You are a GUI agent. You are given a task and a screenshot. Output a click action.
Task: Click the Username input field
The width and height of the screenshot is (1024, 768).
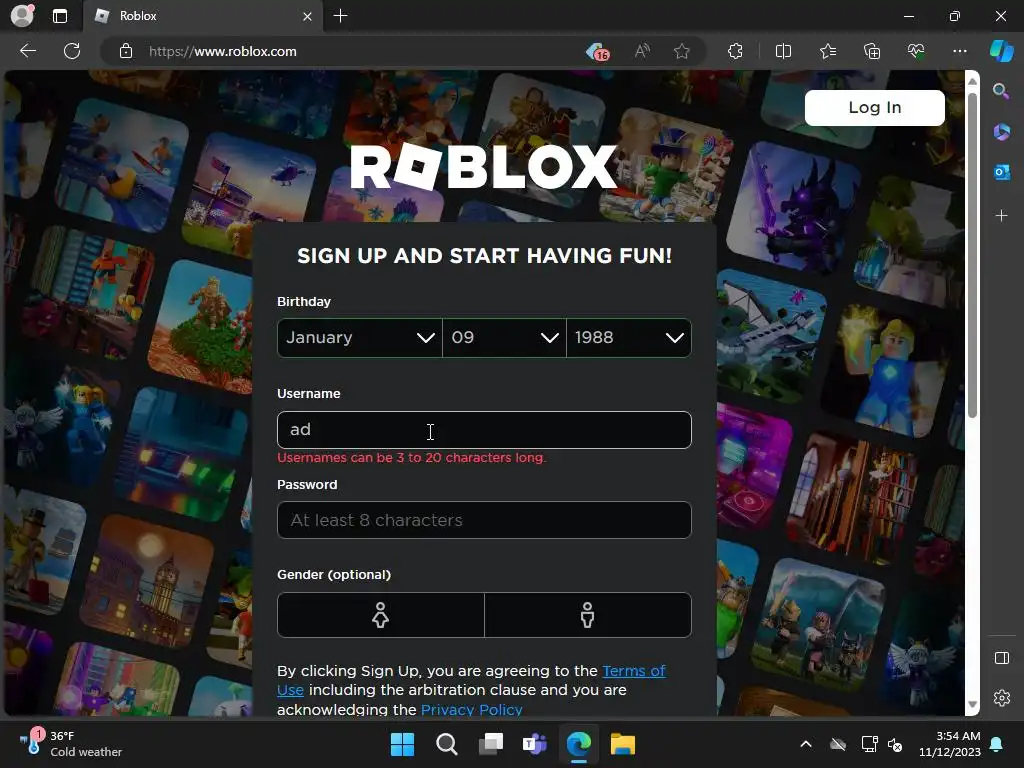484,430
